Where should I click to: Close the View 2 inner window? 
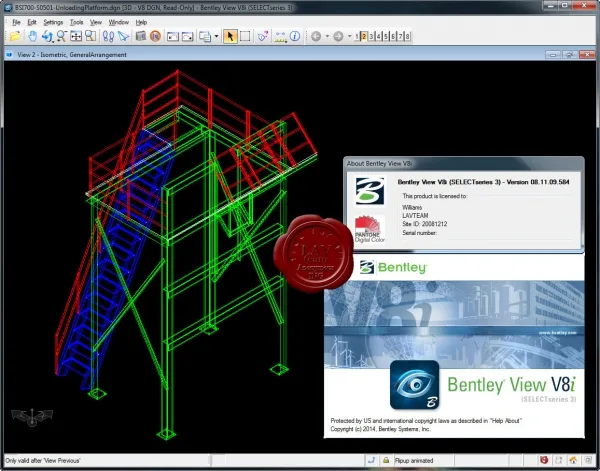pyautogui.click(x=587, y=55)
